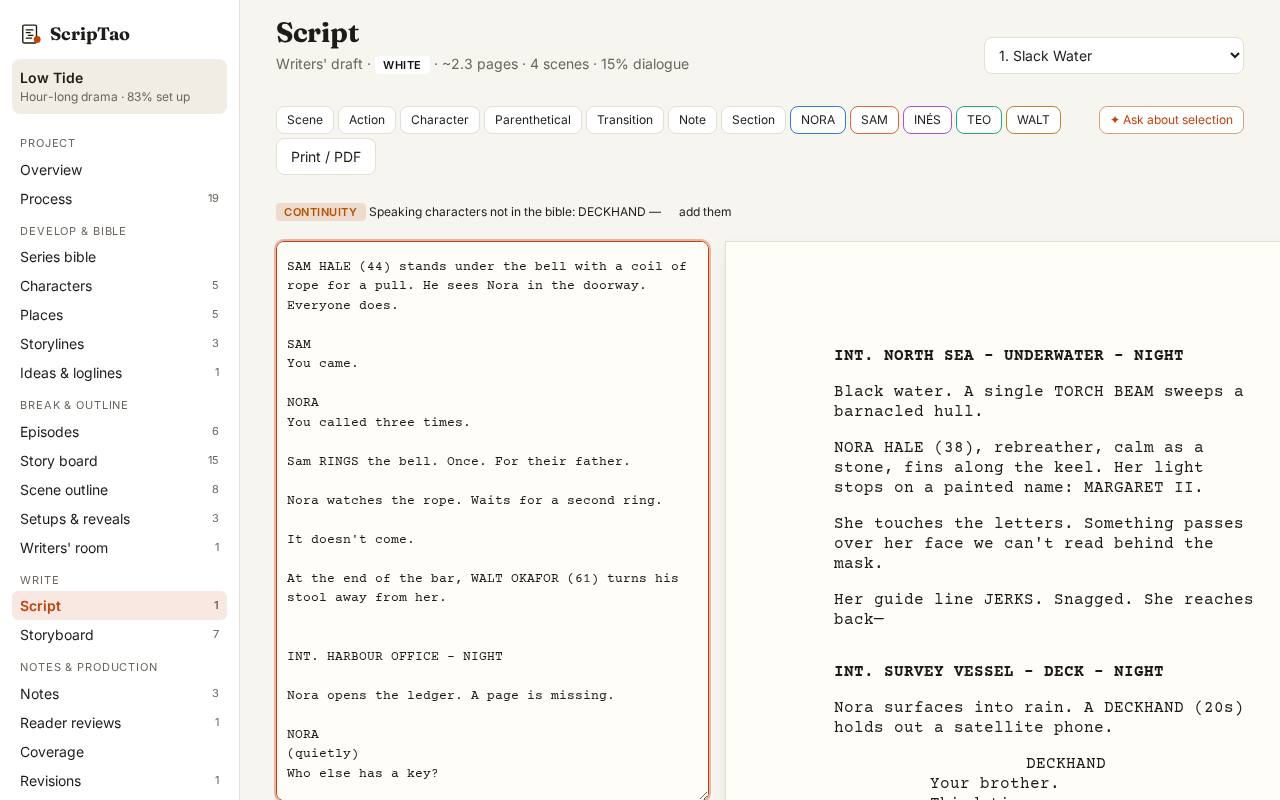Screen dimensions: 1280x800
Task: Go to Setups & reveals
Action: (119, 519)
